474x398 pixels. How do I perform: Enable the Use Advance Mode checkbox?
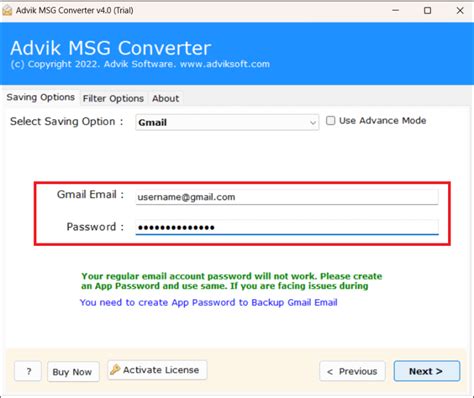[330, 121]
